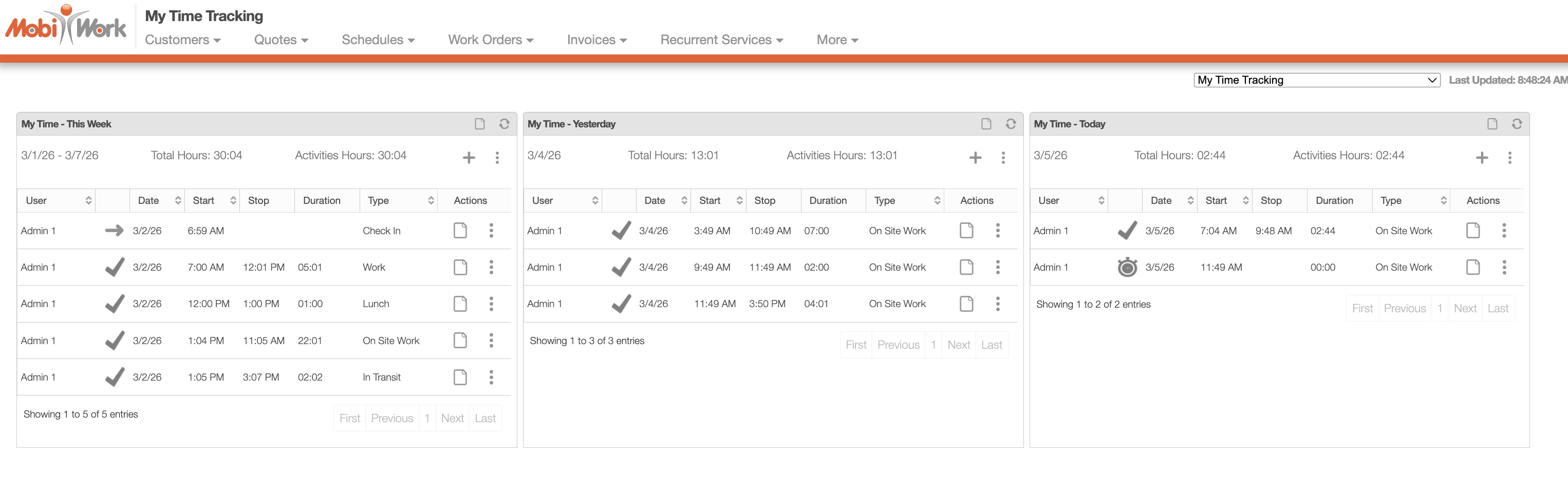This screenshot has width=1568, height=491.
Task: Sort This Week table by Type column
Action: click(x=399, y=201)
